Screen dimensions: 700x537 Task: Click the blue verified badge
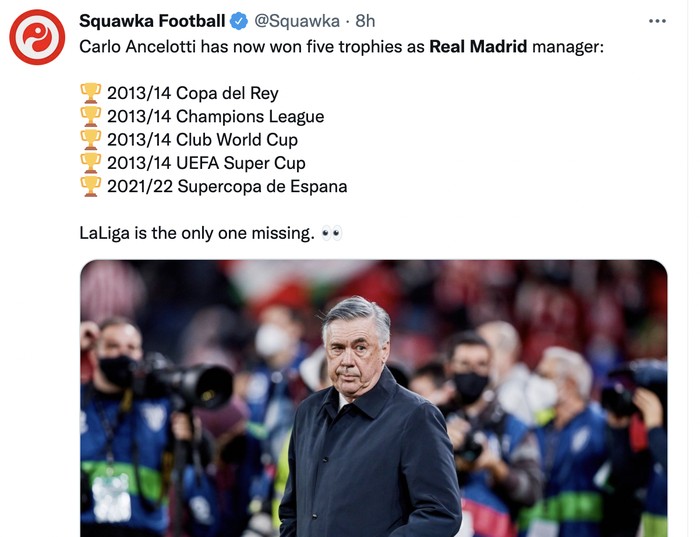pos(240,21)
